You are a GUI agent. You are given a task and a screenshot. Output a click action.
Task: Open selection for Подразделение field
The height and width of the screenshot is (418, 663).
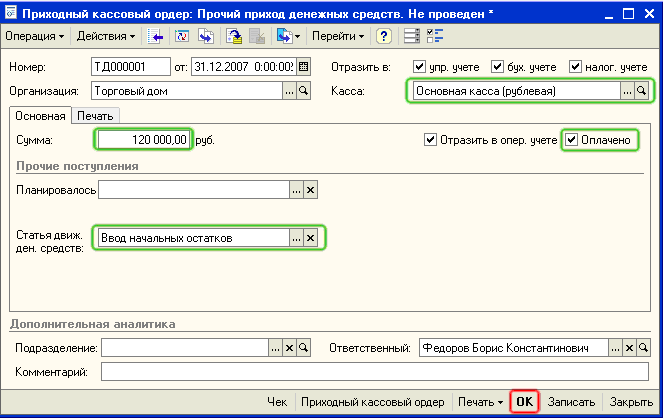[x=275, y=348]
